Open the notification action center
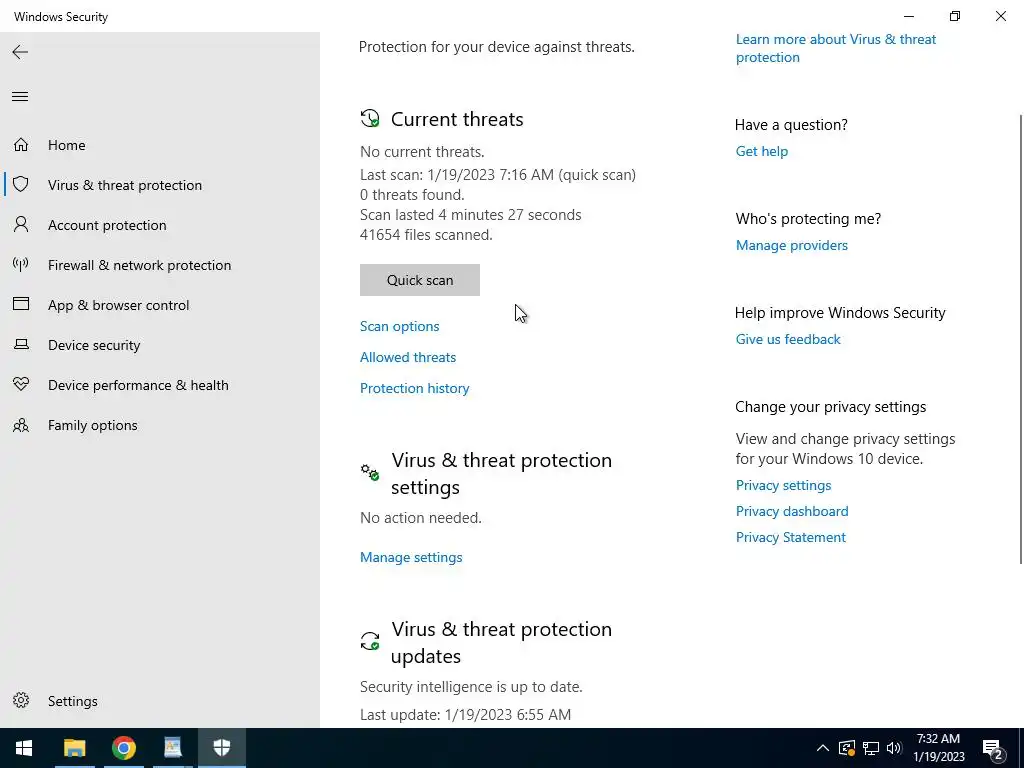 (993, 748)
